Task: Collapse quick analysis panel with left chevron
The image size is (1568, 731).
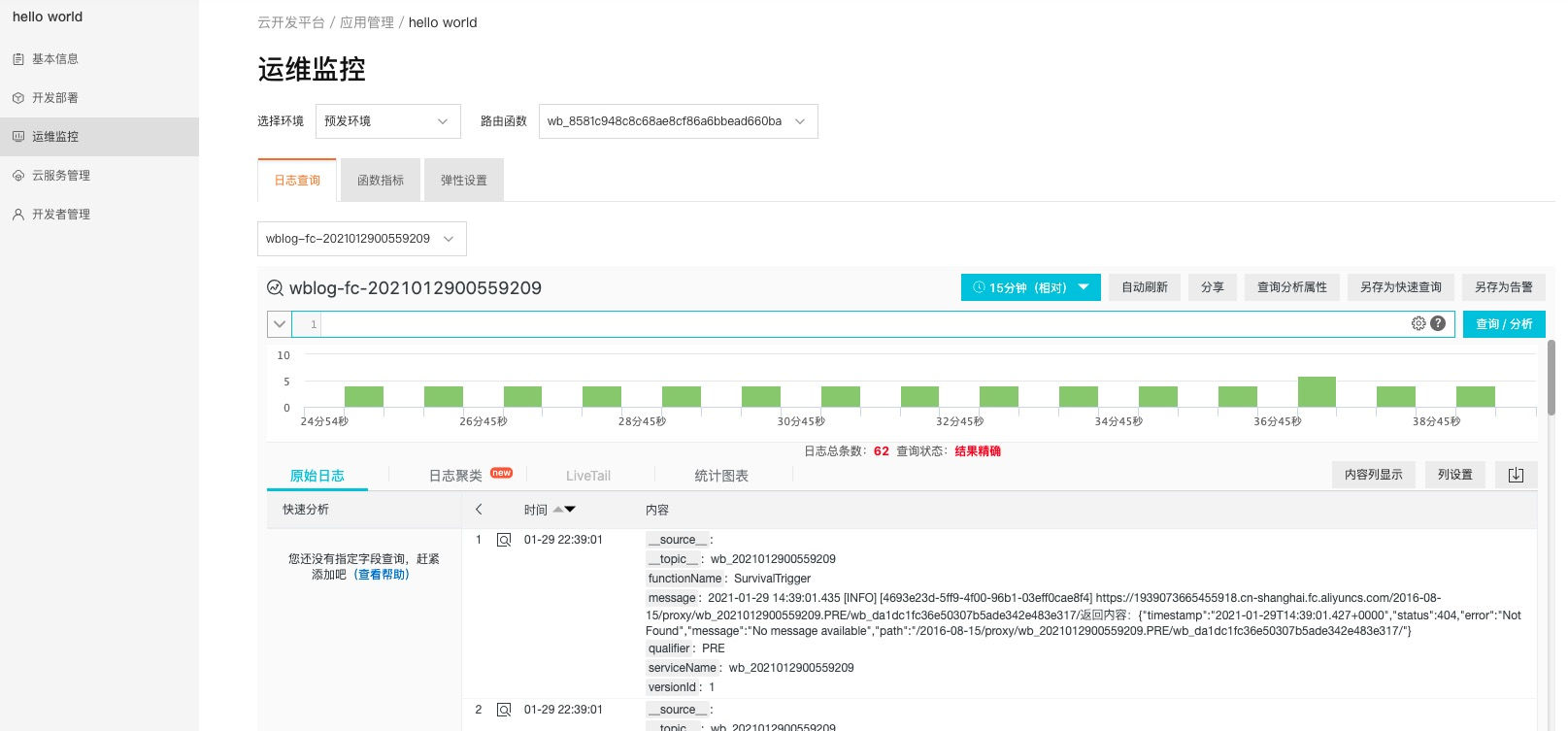Action: point(479,510)
